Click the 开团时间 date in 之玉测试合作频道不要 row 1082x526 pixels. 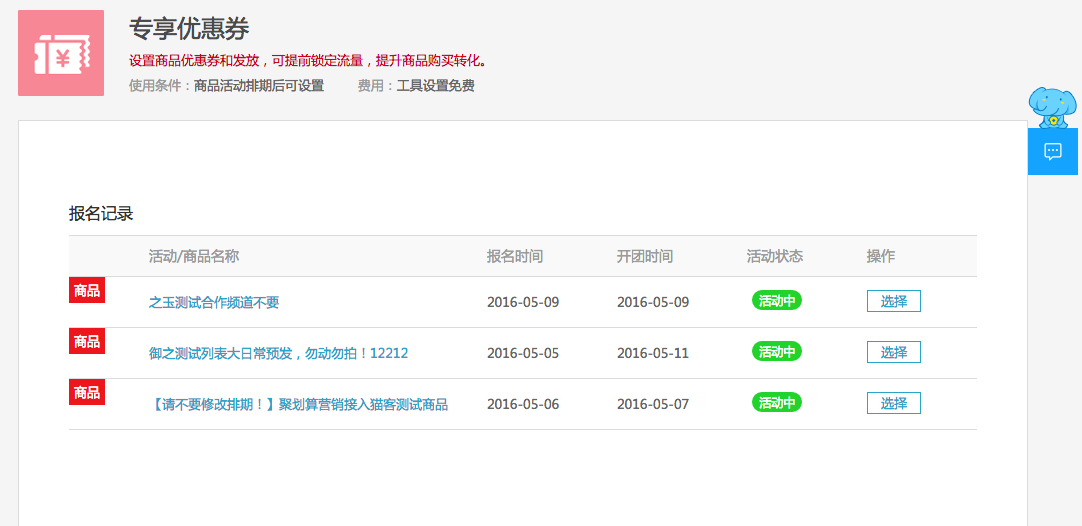(x=653, y=302)
